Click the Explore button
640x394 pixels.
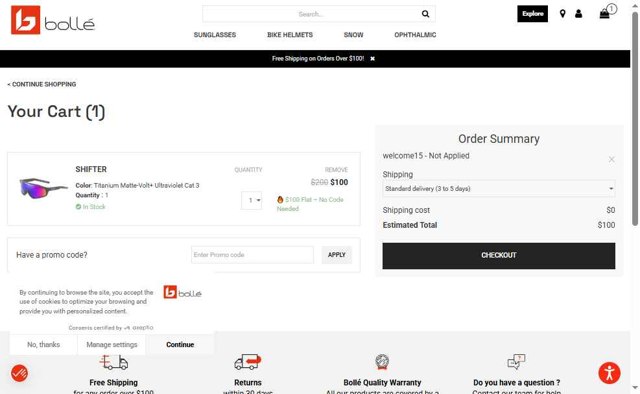[533, 14]
